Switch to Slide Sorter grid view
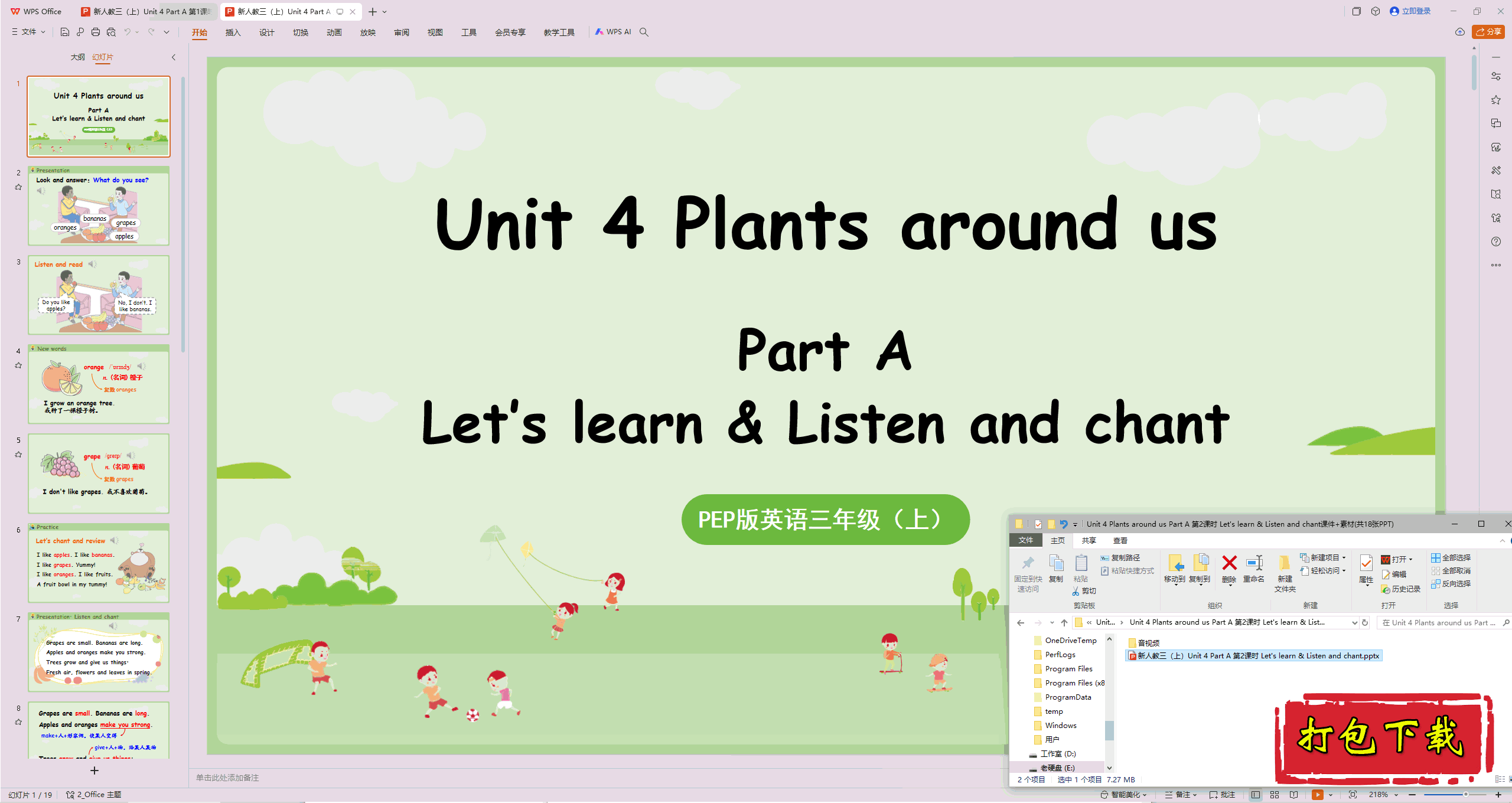Screen dimensions: 1512x803 pyautogui.click(x=1275, y=795)
